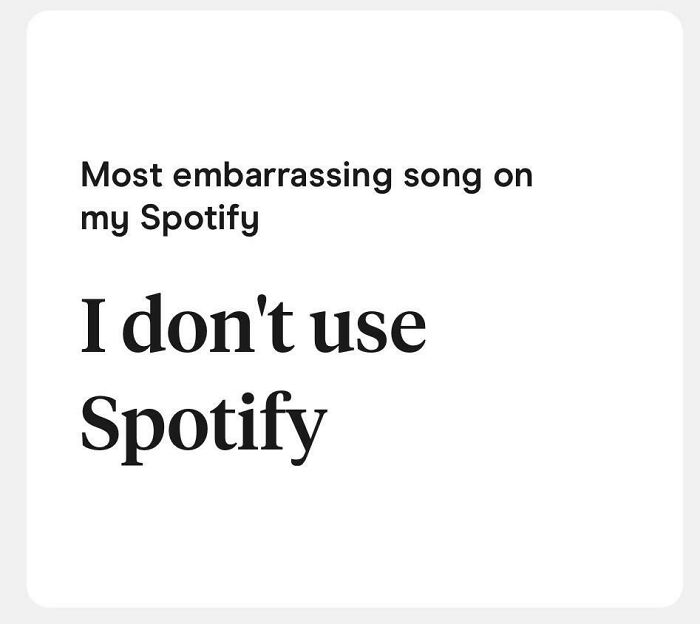Click the word "embarrassing" in the prompt
This screenshot has height=624, width=700.
283,176
